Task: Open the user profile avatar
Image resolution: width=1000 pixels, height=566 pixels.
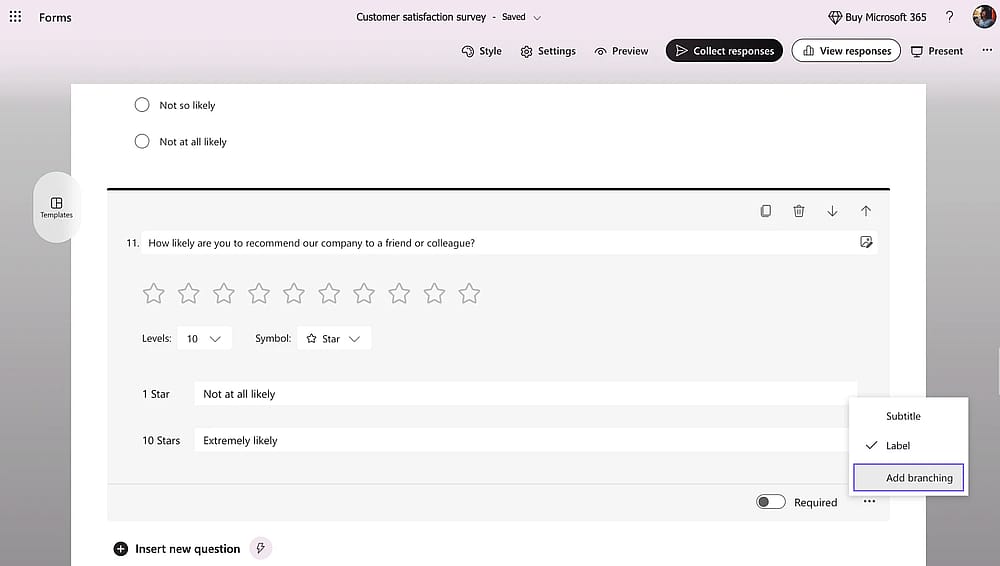Action: (984, 17)
